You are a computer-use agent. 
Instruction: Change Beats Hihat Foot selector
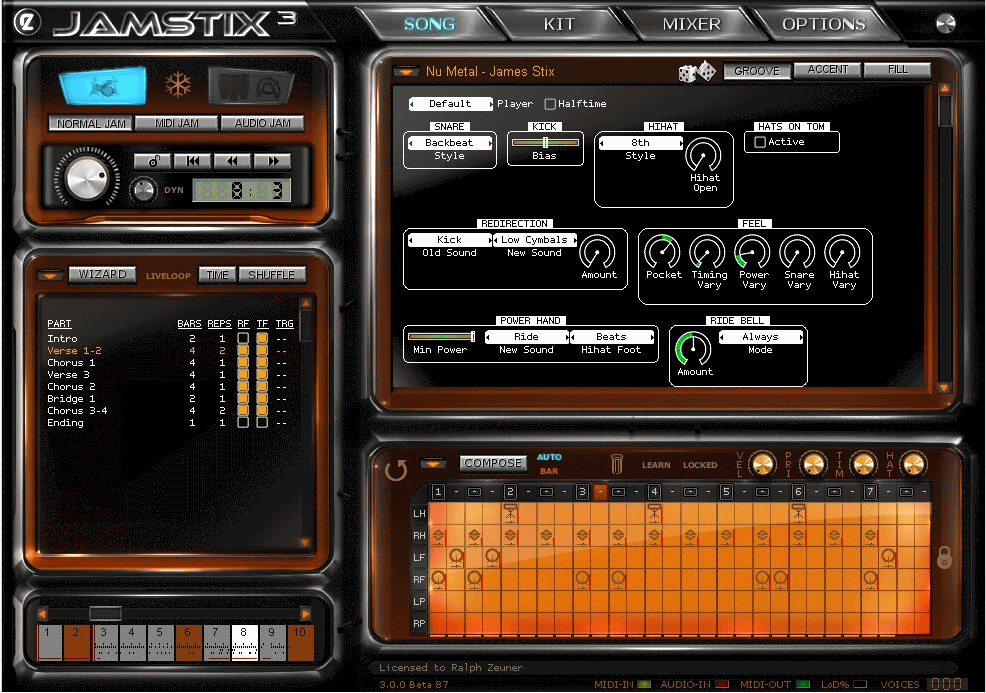pyautogui.click(x=611, y=336)
